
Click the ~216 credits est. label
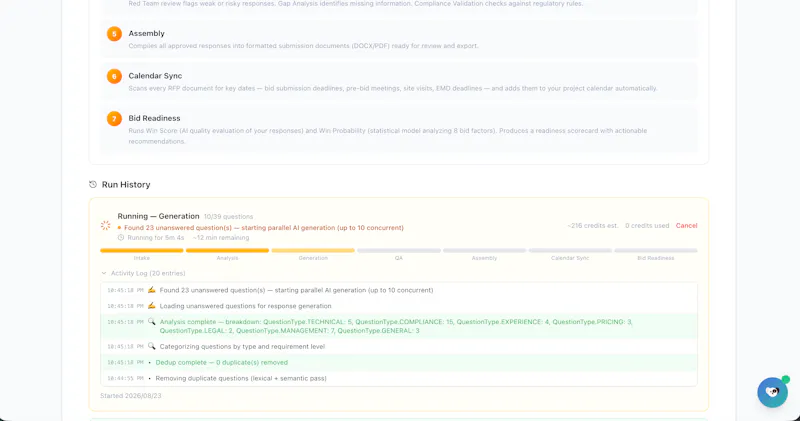pyautogui.click(x=593, y=226)
